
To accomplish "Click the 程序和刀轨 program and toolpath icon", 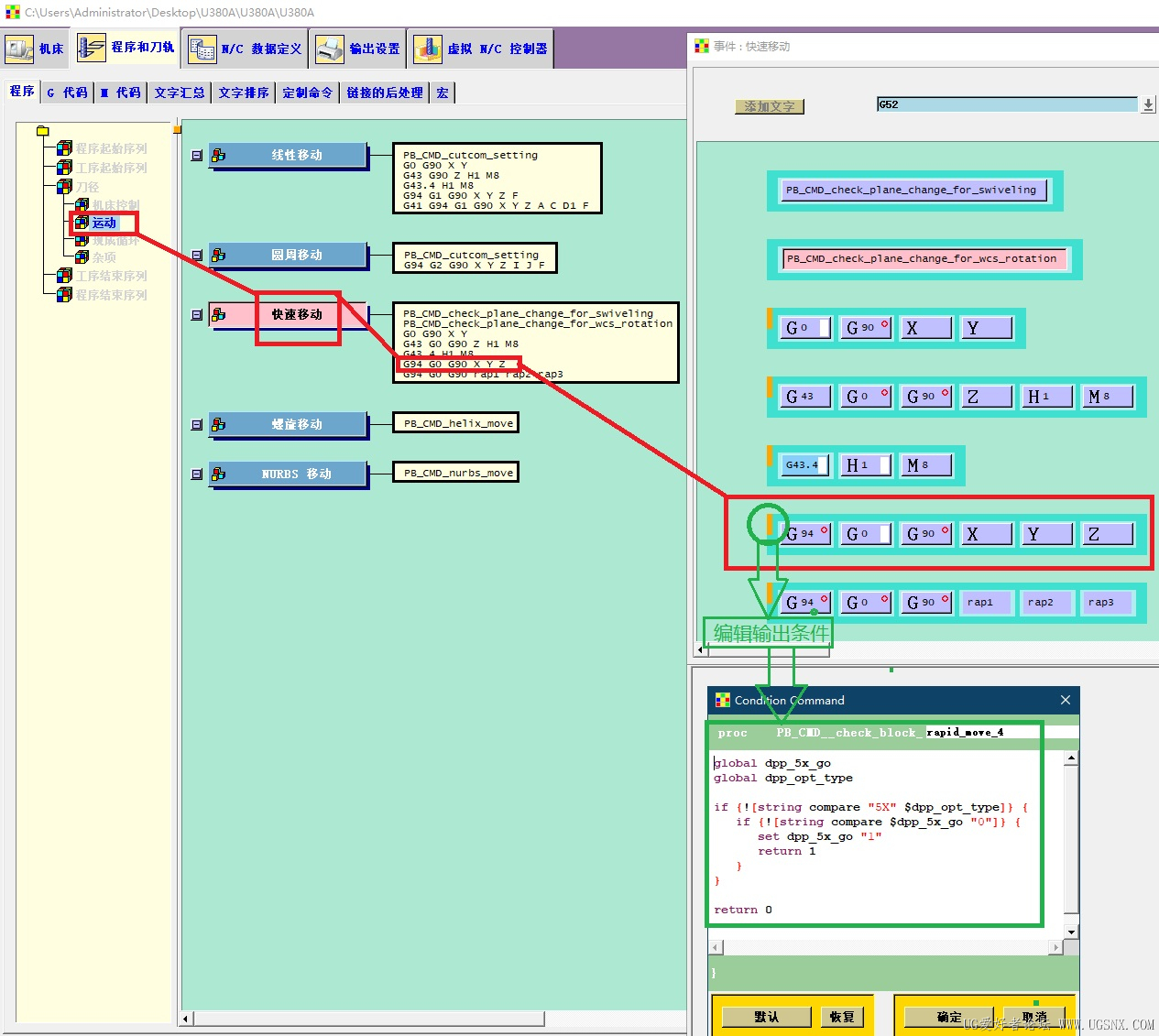I will (92, 48).
